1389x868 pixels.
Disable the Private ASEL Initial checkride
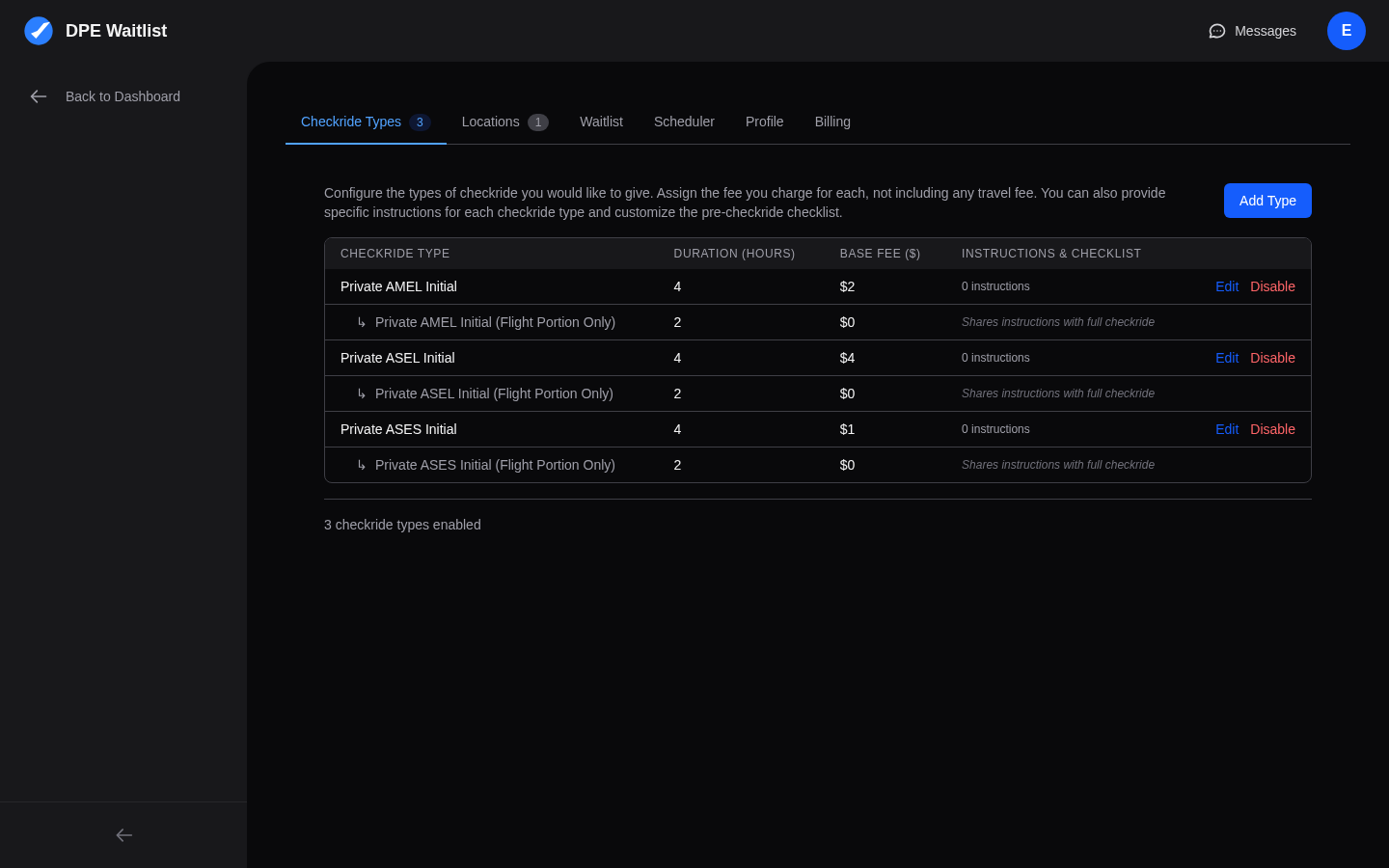1272,358
